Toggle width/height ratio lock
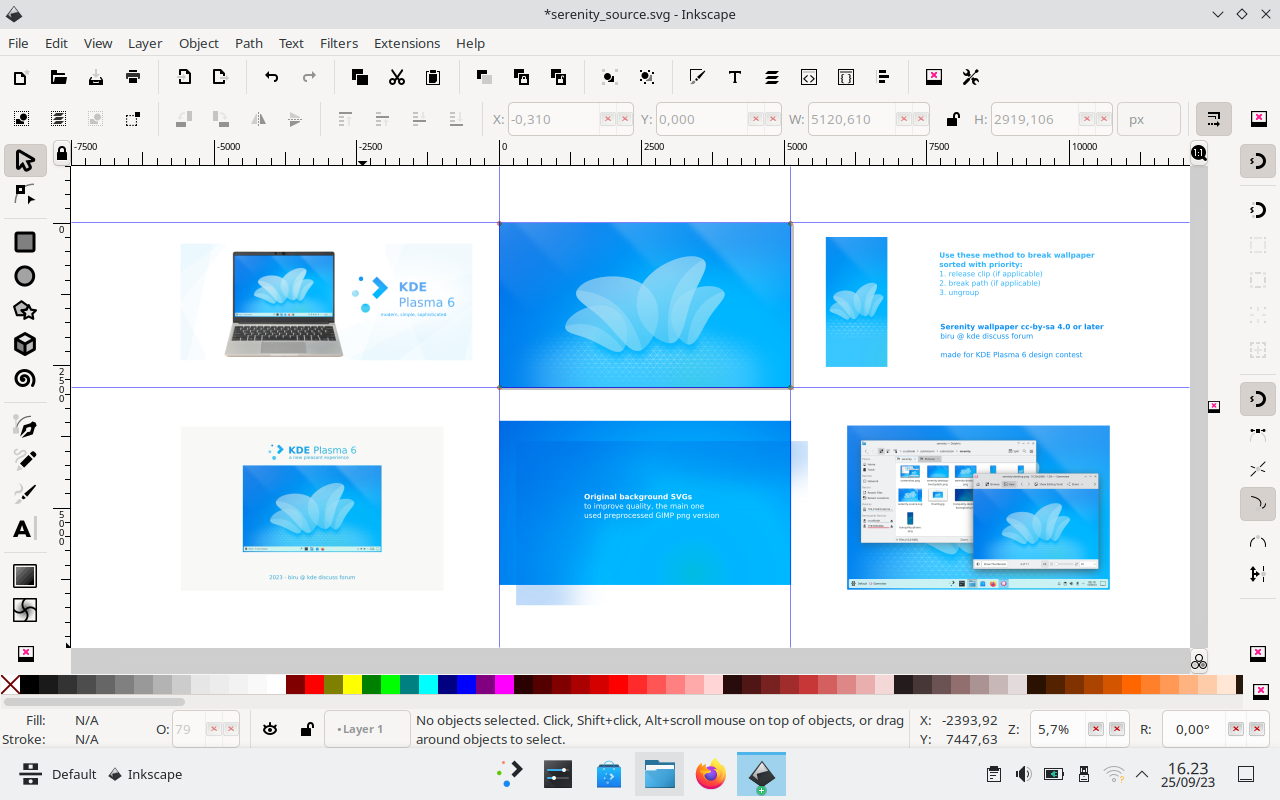The height and width of the screenshot is (800, 1280). (x=953, y=119)
